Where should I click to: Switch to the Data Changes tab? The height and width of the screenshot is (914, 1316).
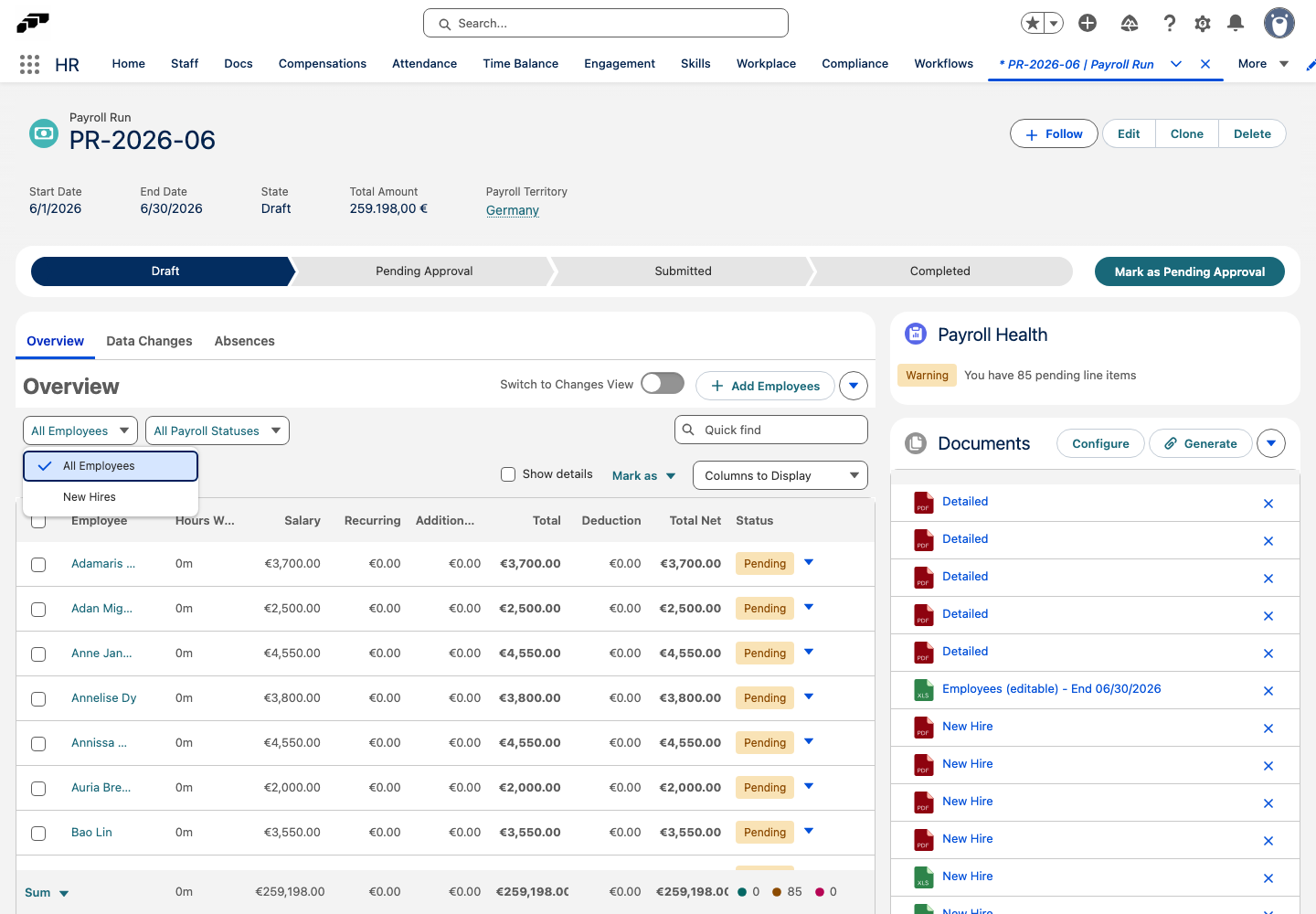tap(149, 341)
